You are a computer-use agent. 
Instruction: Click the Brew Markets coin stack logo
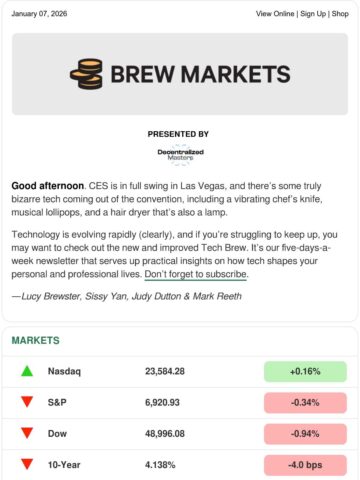tap(86, 74)
